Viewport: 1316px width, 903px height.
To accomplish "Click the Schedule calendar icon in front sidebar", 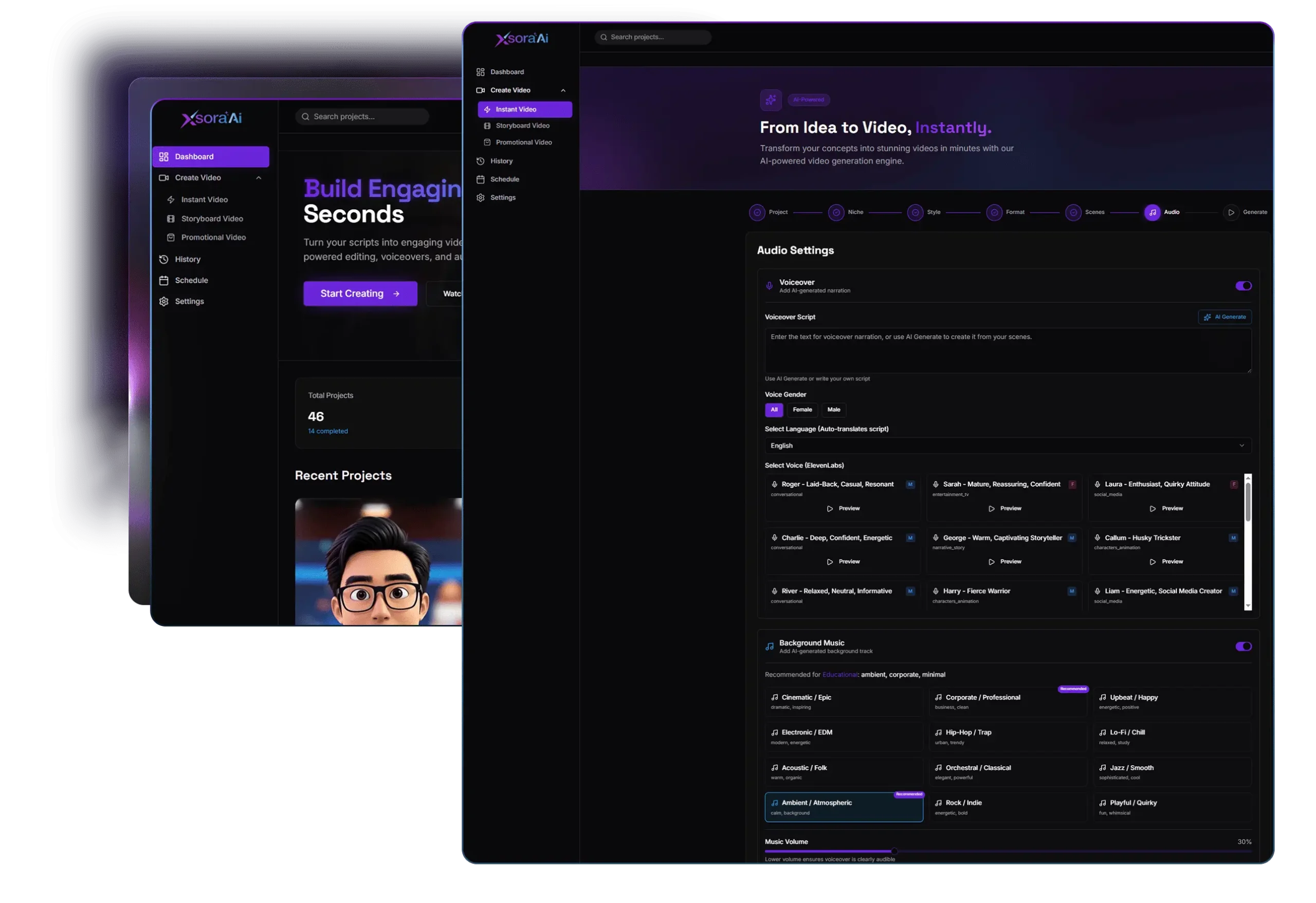I will click(481, 179).
